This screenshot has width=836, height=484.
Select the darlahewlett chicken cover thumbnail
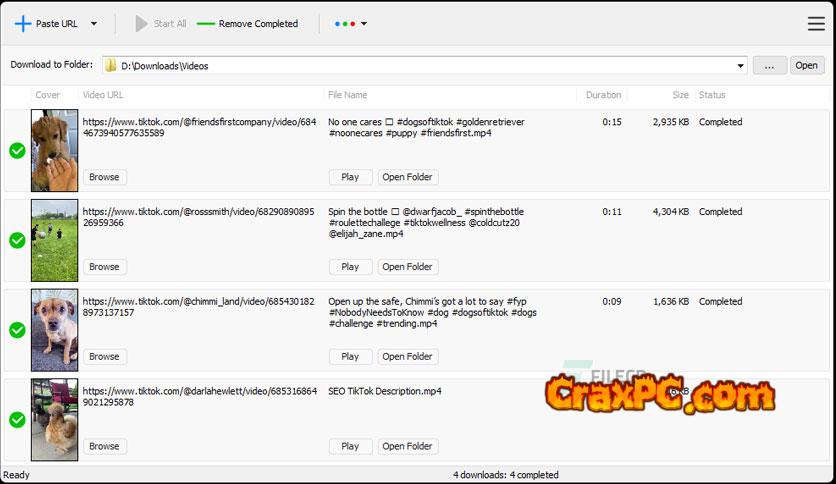coord(54,420)
